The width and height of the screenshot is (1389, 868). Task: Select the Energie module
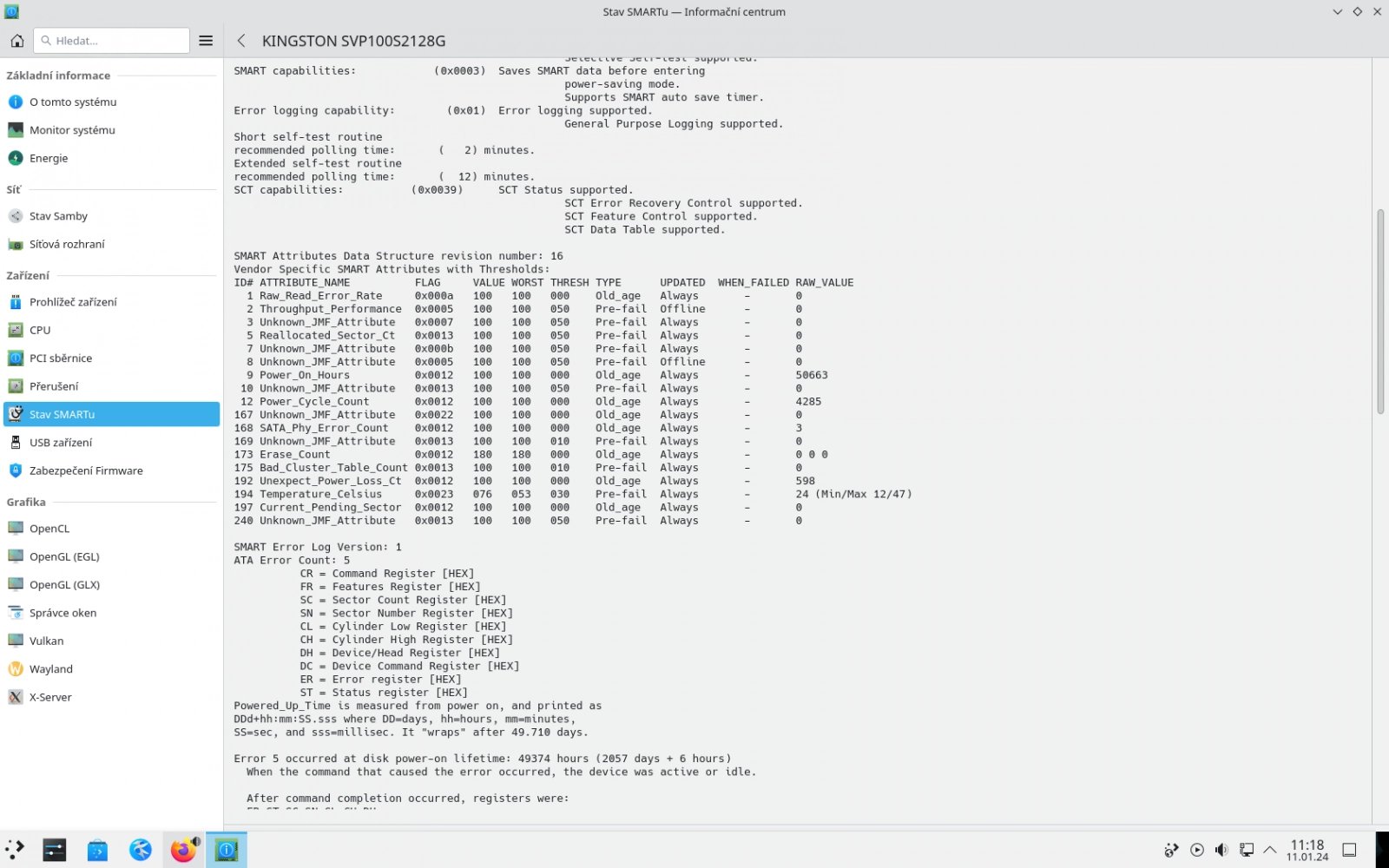click(x=111, y=158)
